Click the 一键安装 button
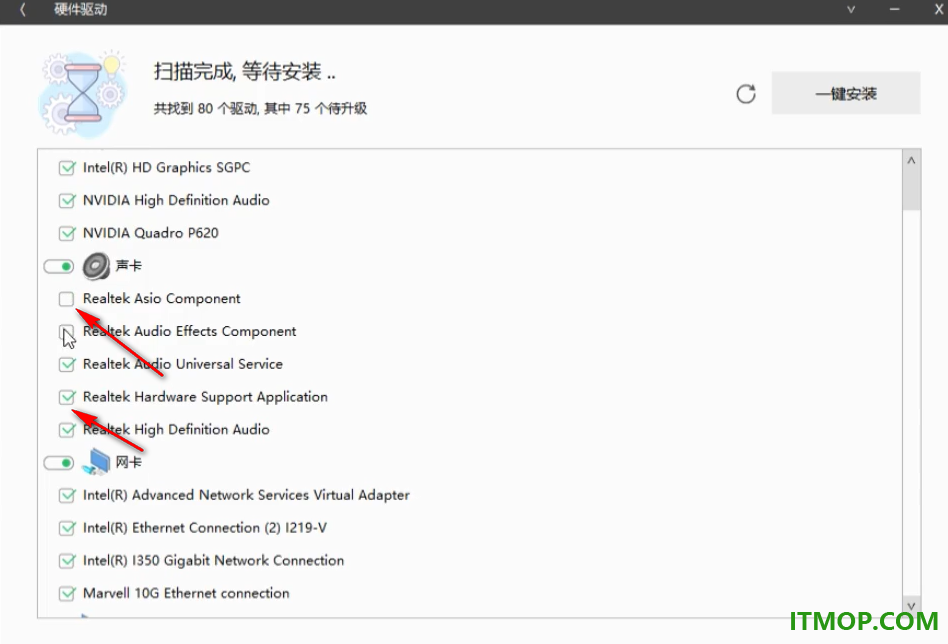948x644 pixels. (x=846, y=94)
